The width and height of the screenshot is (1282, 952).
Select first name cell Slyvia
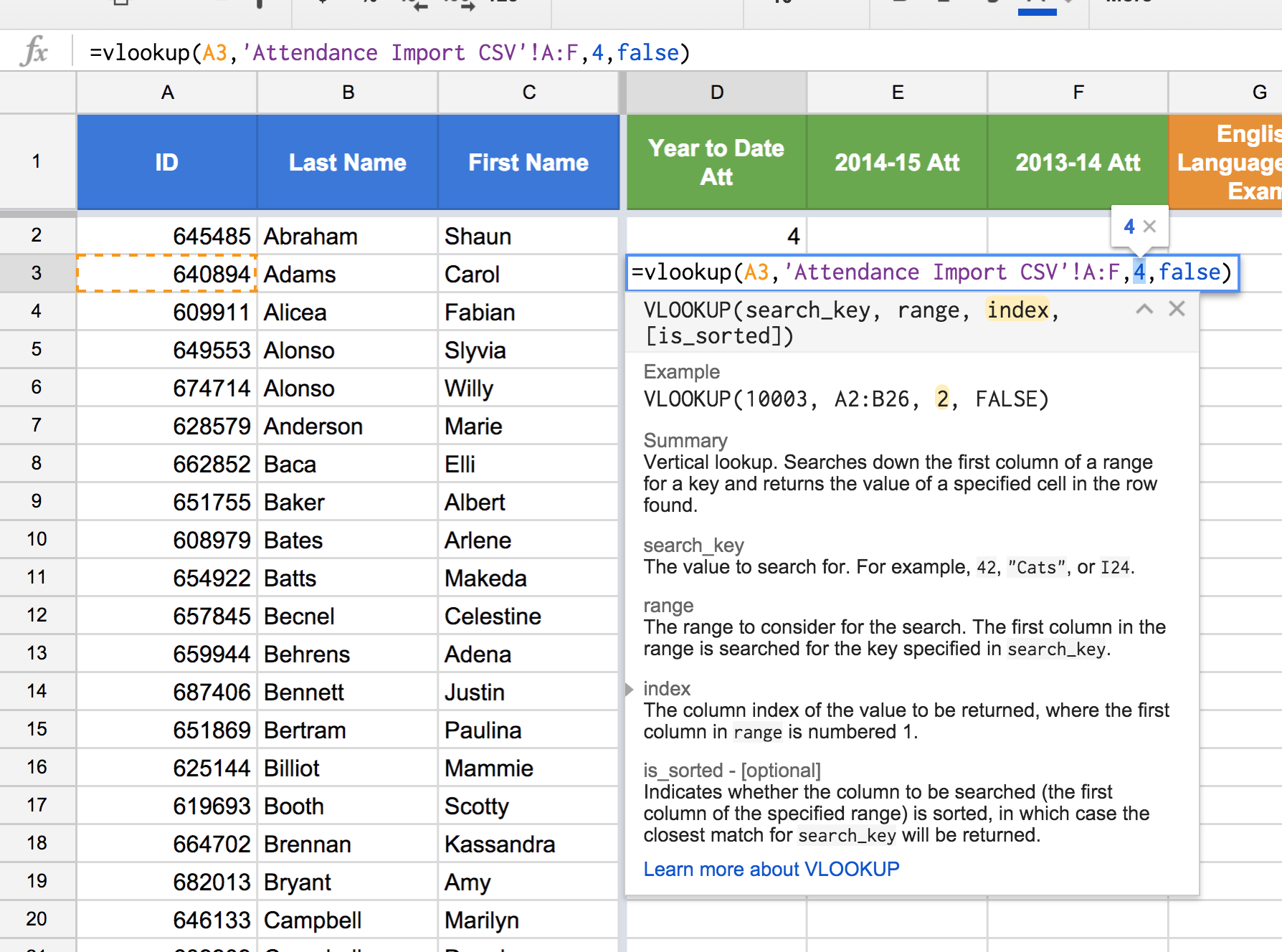click(528, 350)
